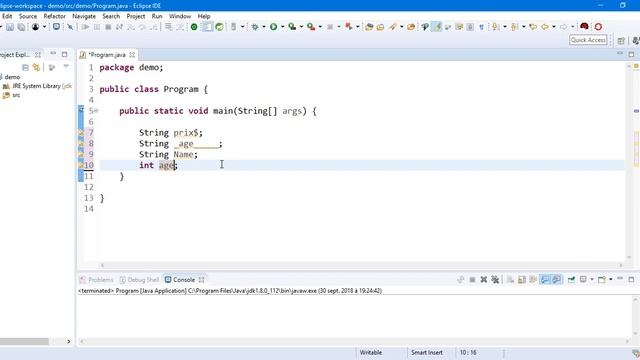Open the Help menu

click(204, 16)
